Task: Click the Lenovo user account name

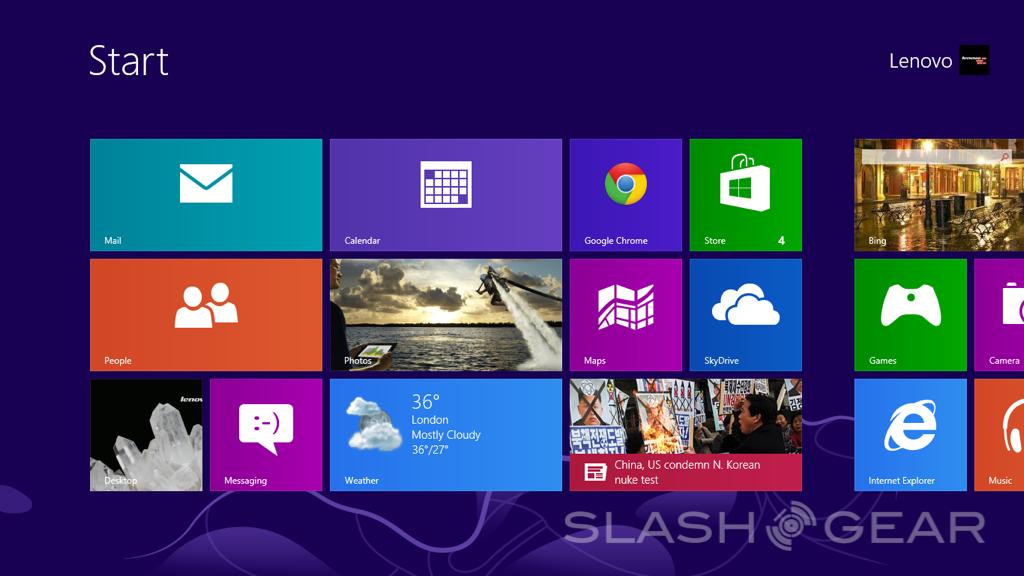Action: (x=920, y=61)
